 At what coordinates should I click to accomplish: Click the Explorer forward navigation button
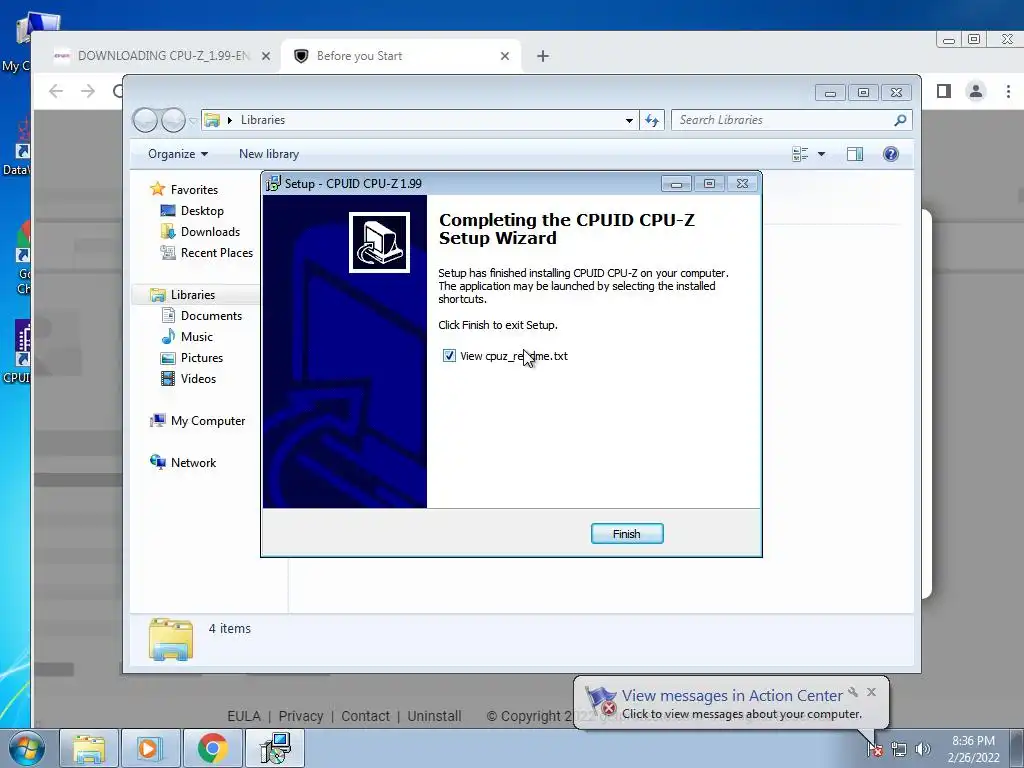(173, 120)
